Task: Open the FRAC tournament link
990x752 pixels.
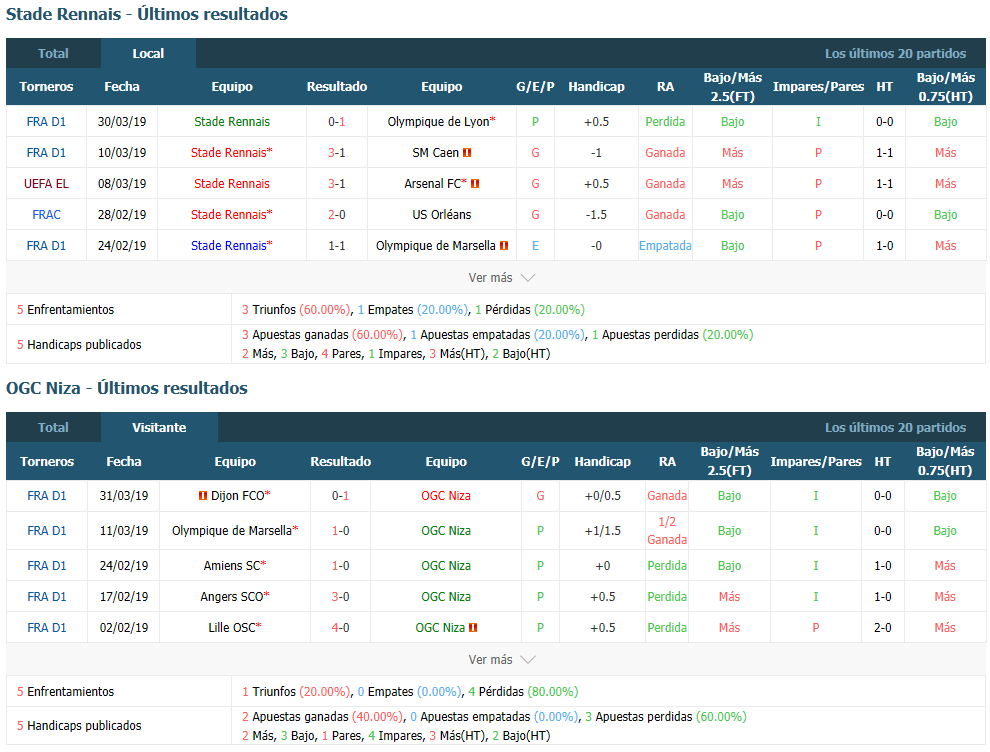Action: 46,215
